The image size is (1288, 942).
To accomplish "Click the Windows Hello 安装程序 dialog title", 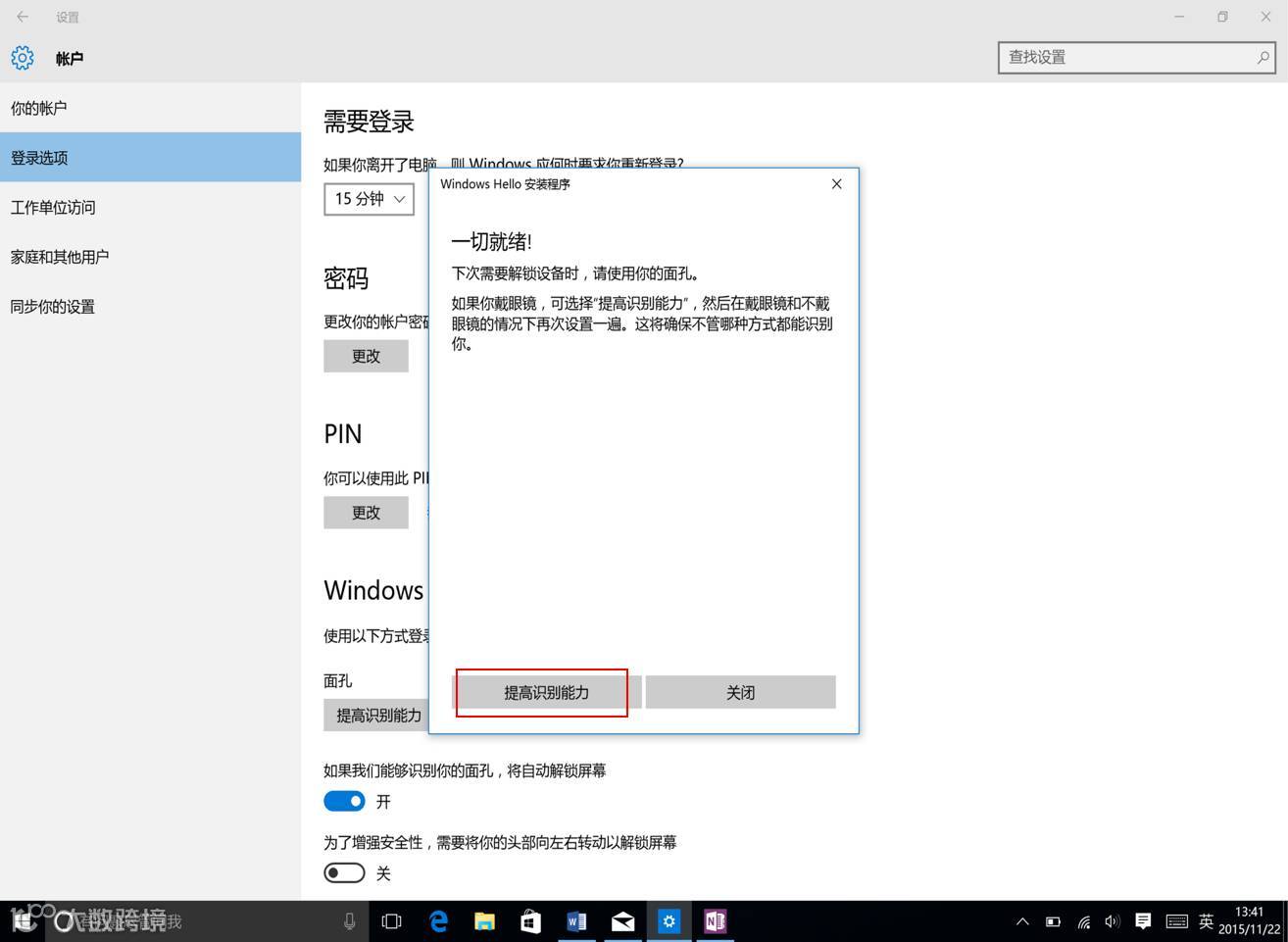I will 505,184.
